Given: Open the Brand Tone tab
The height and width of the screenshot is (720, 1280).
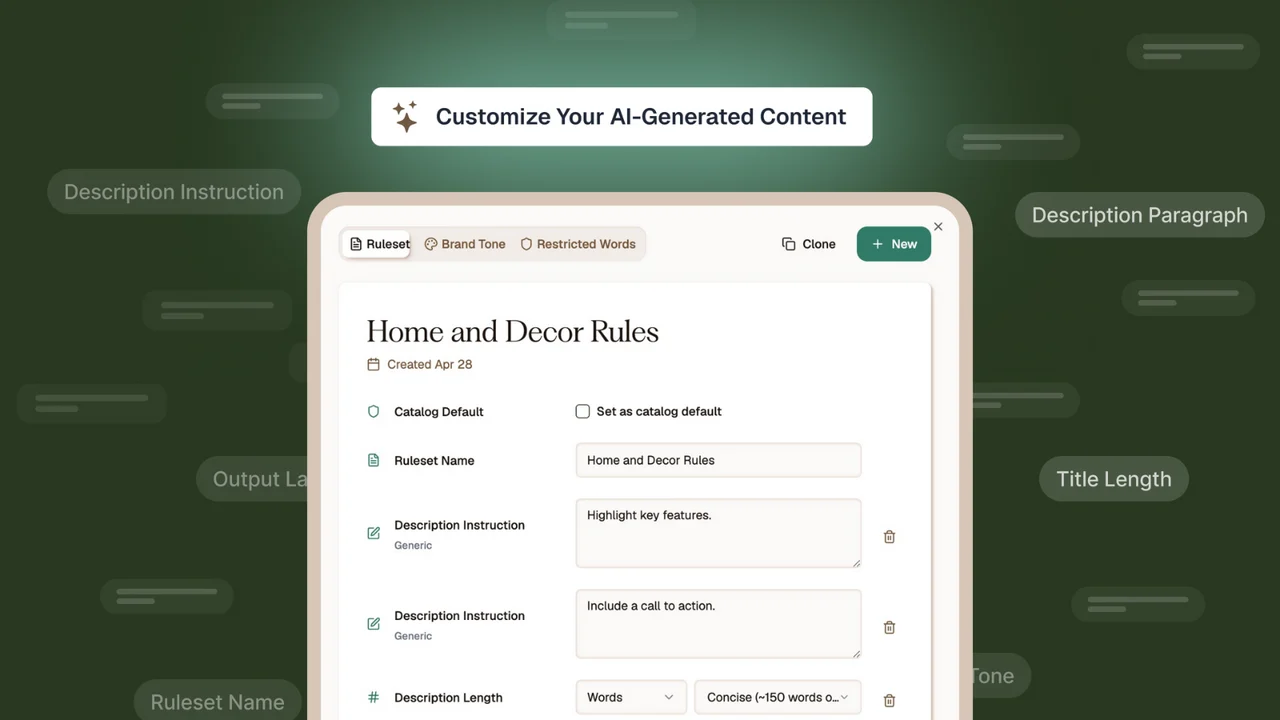Looking at the screenshot, I should point(465,244).
